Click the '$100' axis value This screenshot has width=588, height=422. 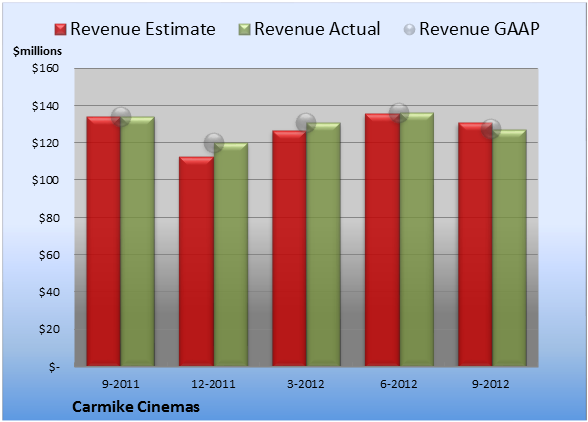pyautogui.click(x=45, y=180)
